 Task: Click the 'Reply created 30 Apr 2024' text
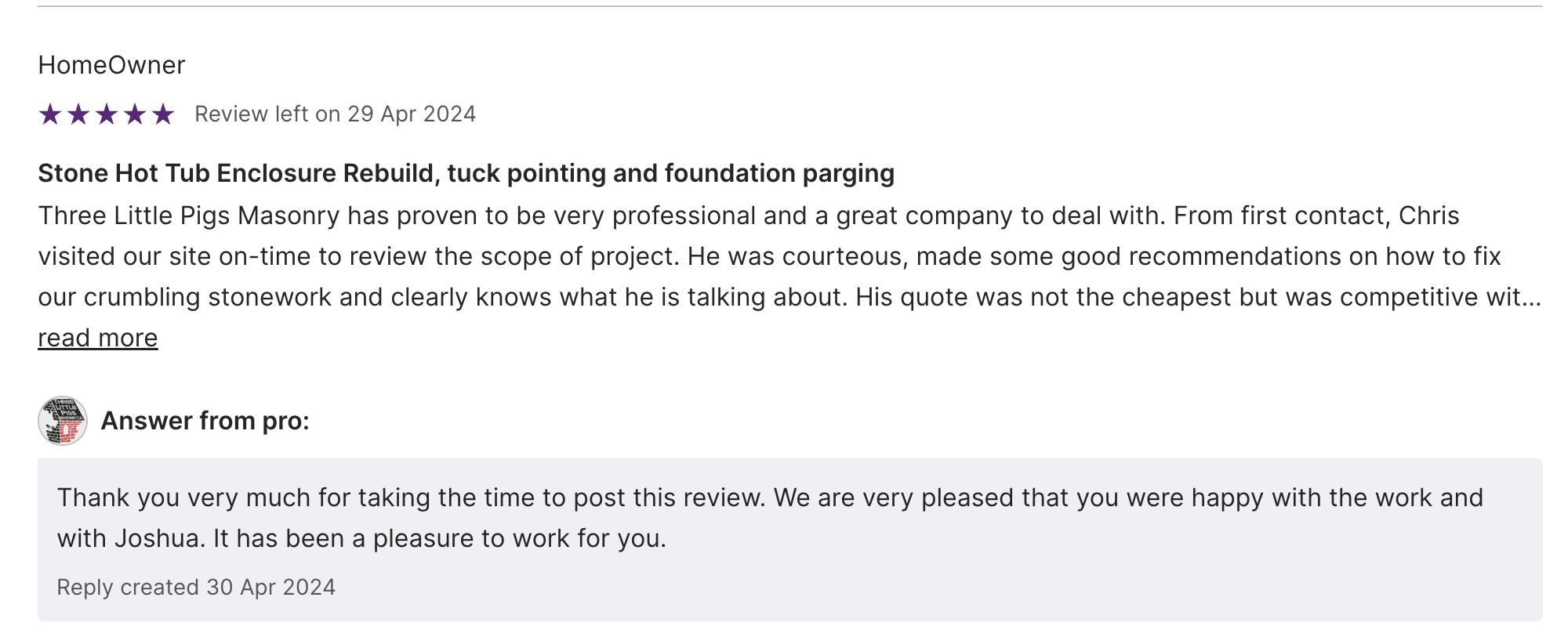[x=196, y=587]
